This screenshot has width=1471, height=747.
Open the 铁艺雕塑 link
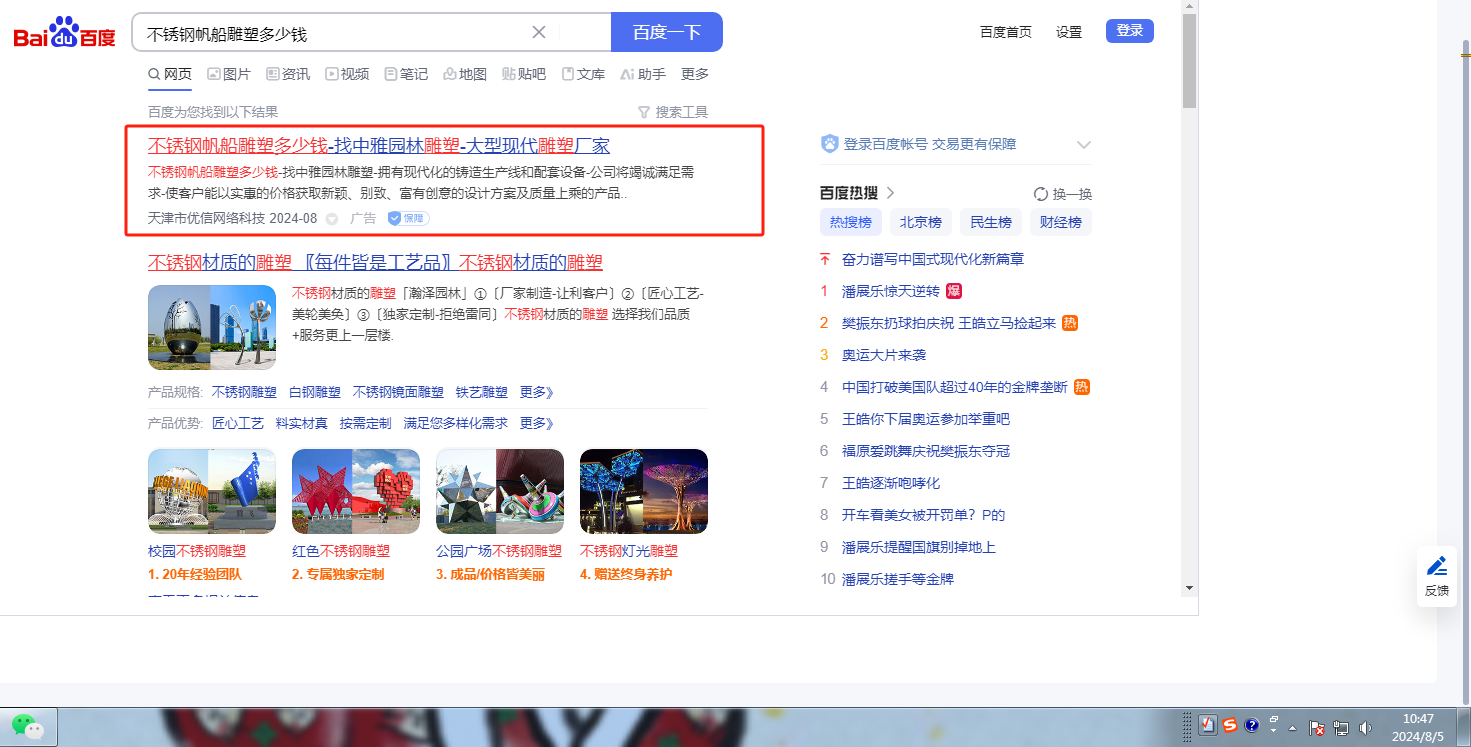pos(482,392)
